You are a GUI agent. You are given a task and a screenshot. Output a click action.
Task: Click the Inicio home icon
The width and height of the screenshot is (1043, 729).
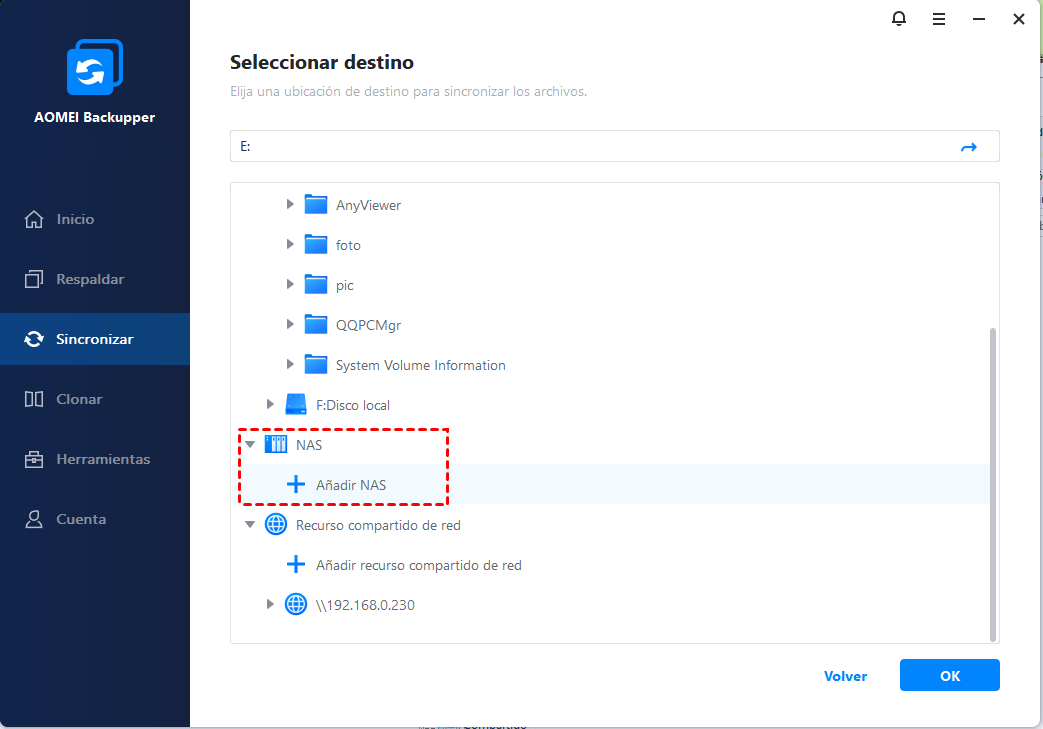point(34,219)
